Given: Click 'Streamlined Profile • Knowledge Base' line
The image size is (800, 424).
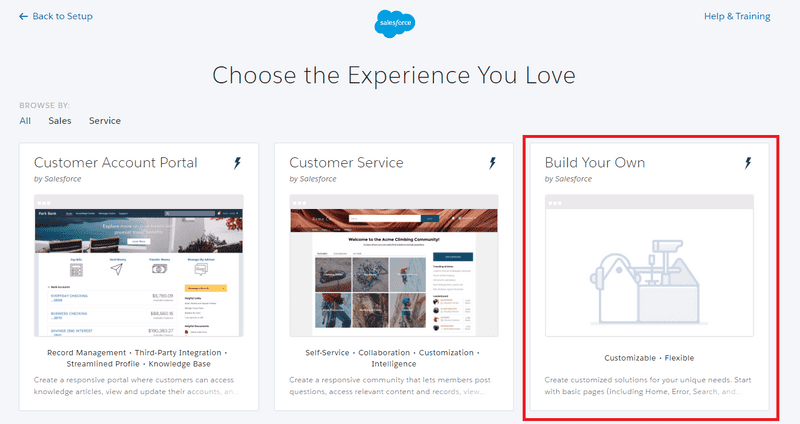Looking at the screenshot, I should [x=138, y=364].
